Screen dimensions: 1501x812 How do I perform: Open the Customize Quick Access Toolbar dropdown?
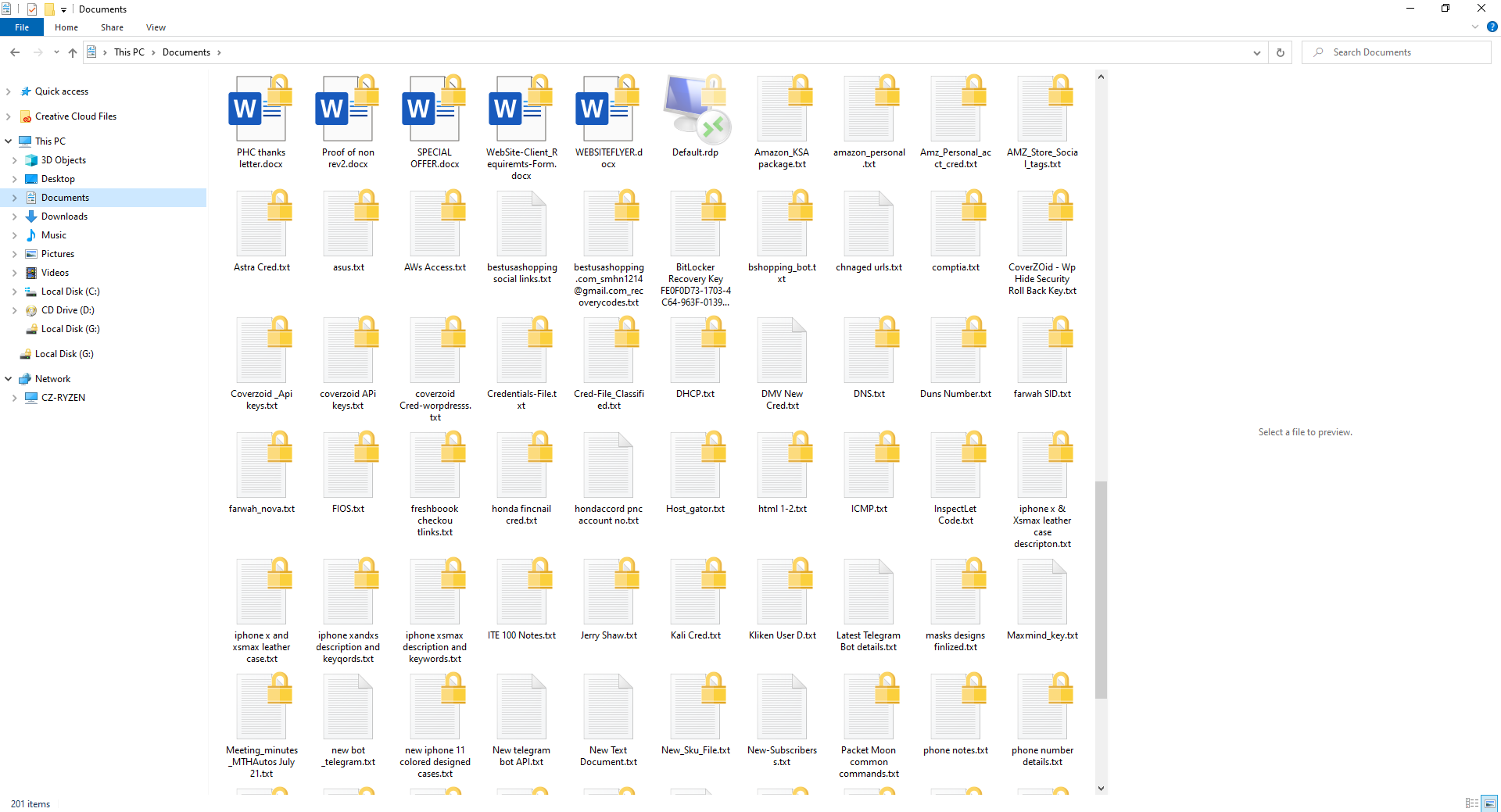click(64, 9)
